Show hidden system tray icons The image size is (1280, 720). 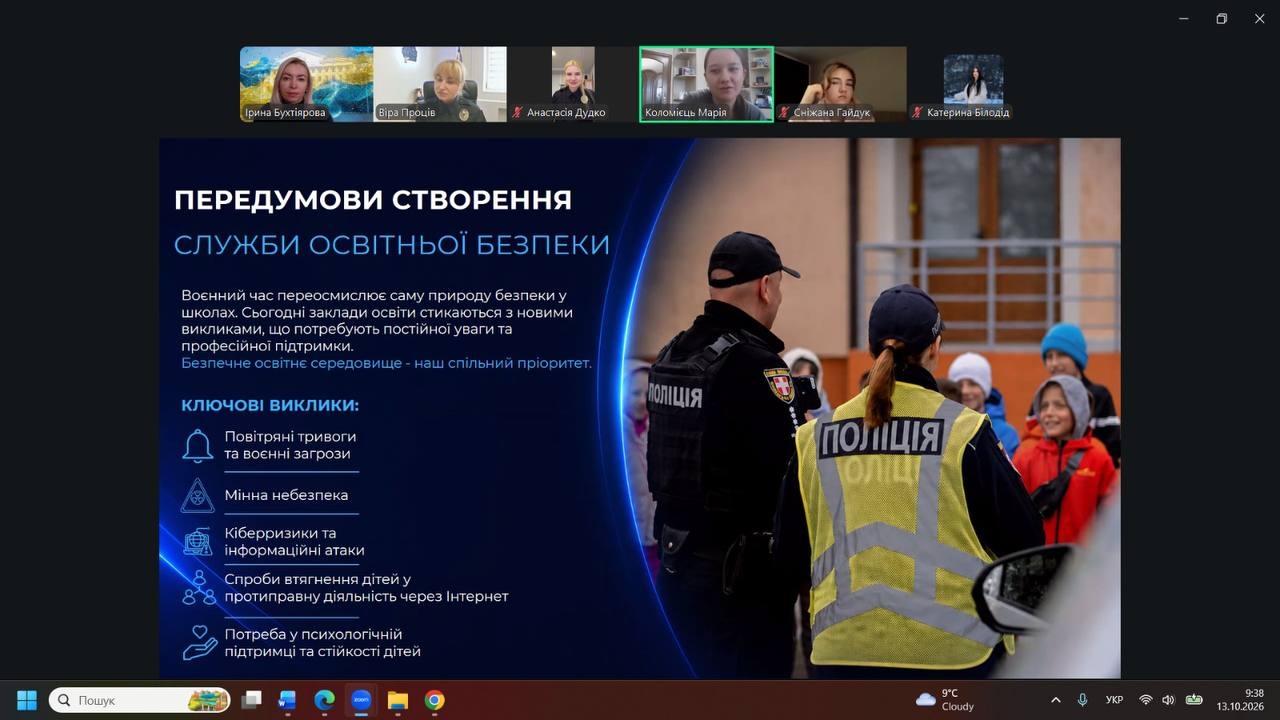click(x=1055, y=700)
